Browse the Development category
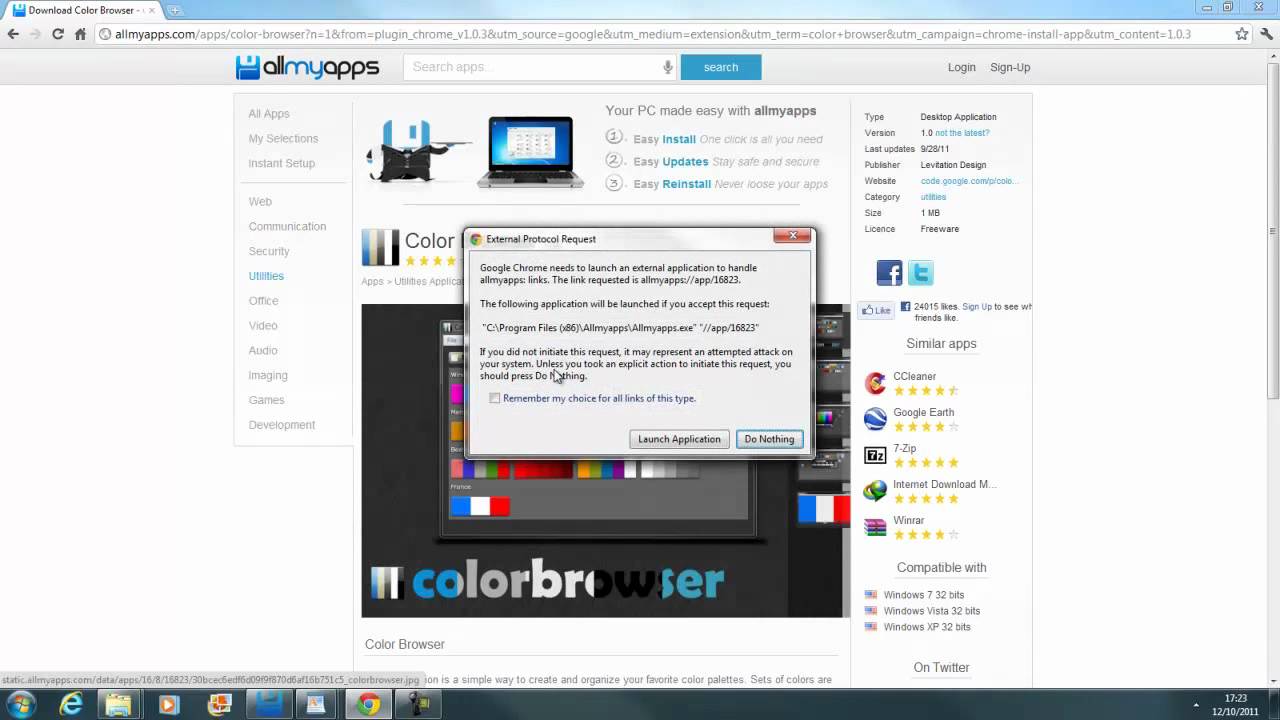 [x=282, y=425]
